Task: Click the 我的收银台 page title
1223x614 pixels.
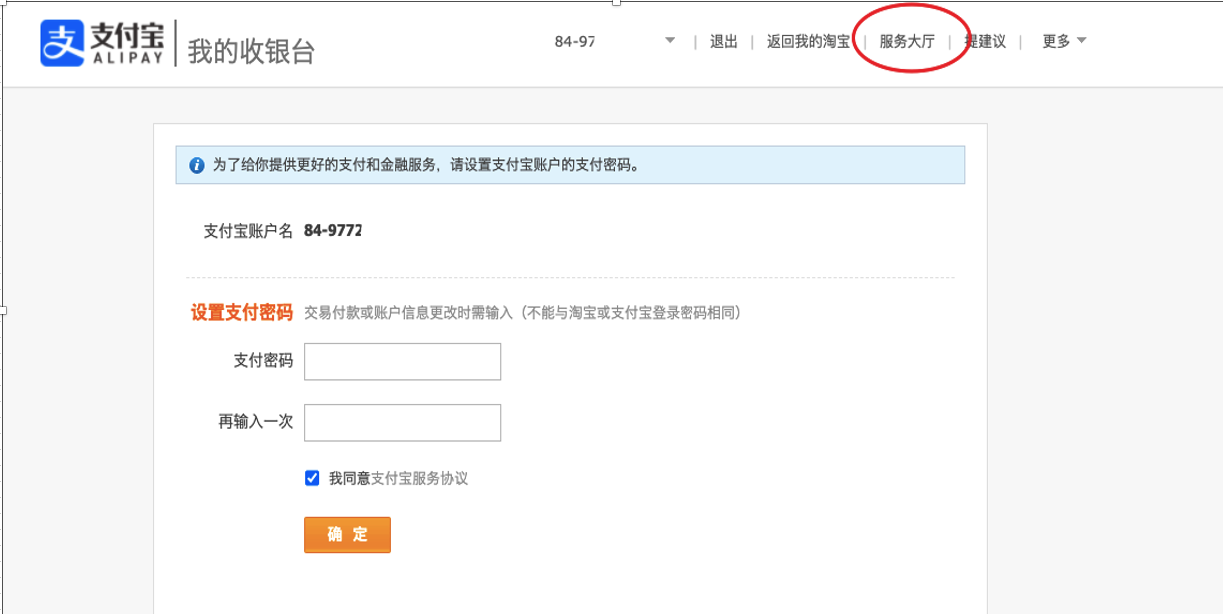Action: point(251,51)
